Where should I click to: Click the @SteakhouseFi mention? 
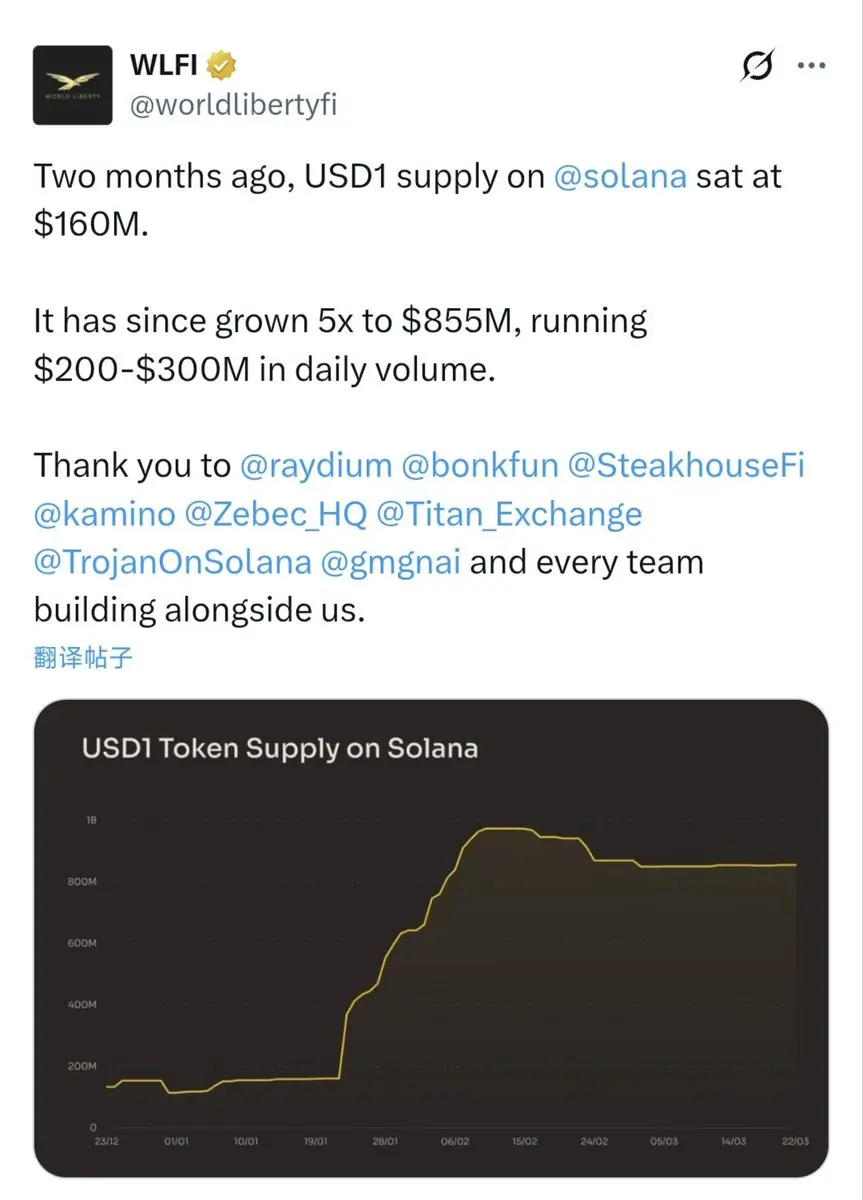point(688,465)
